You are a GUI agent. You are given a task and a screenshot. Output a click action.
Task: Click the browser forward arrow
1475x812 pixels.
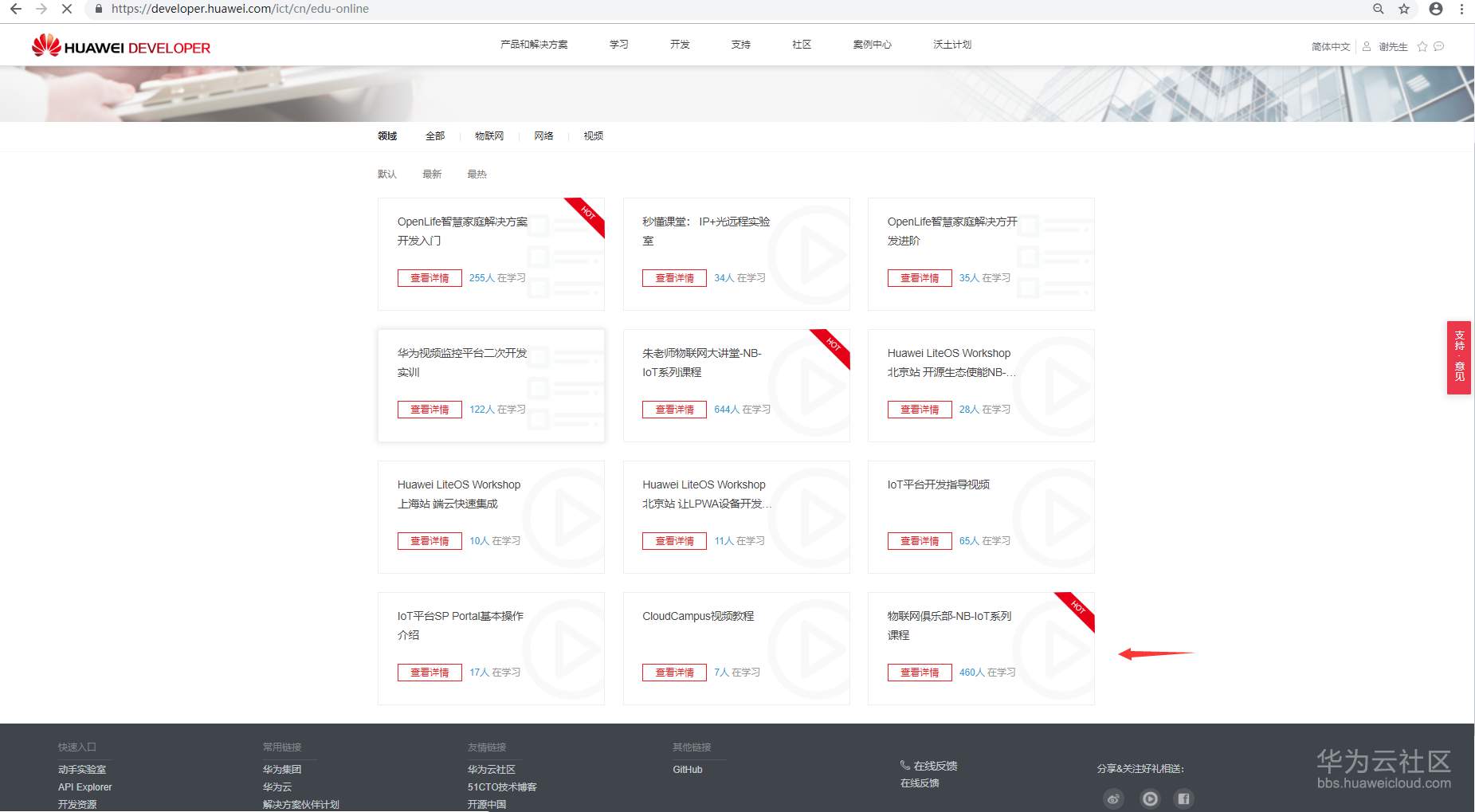click(x=41, y=9)
